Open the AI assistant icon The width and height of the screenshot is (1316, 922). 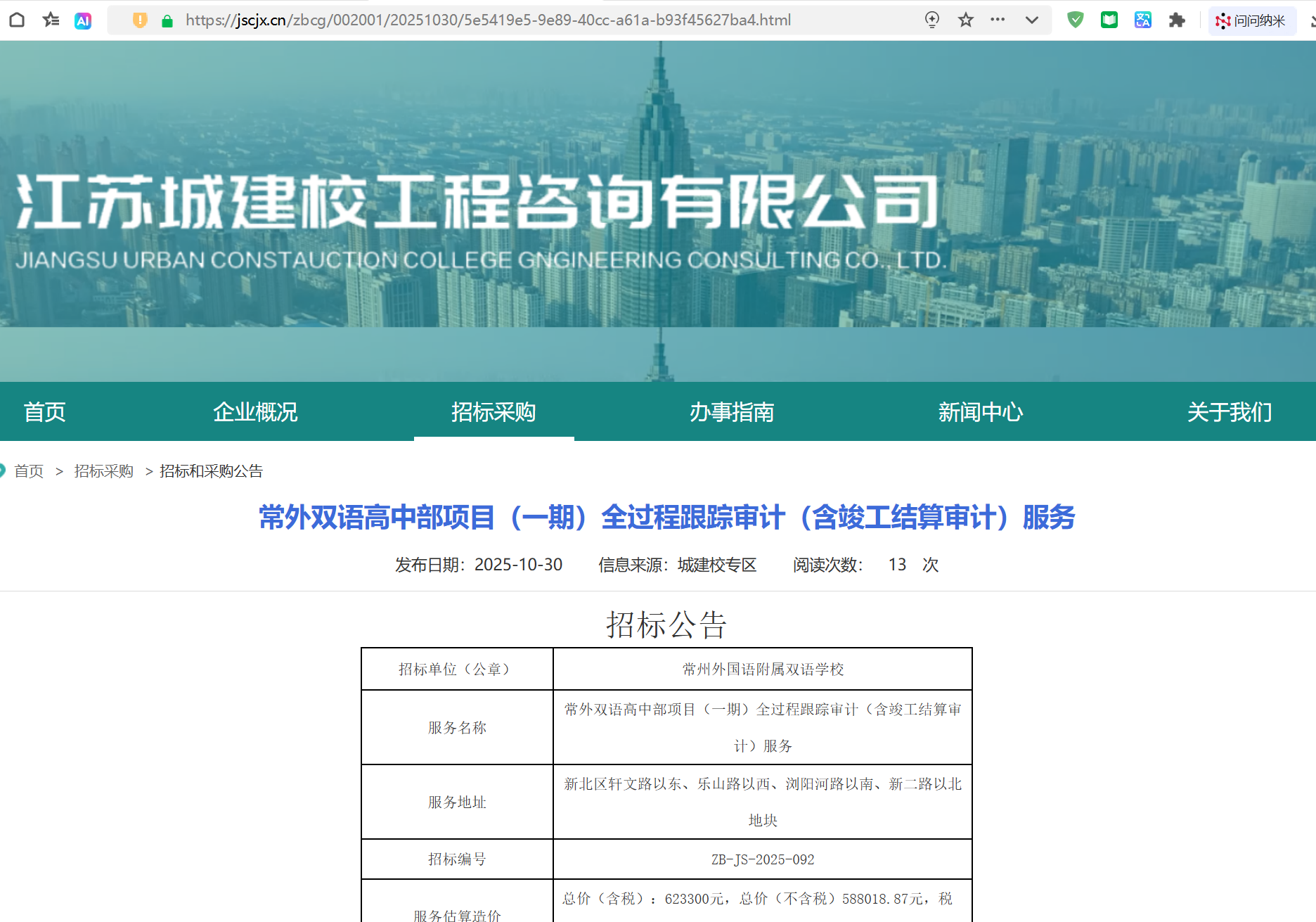coord(83,20)
